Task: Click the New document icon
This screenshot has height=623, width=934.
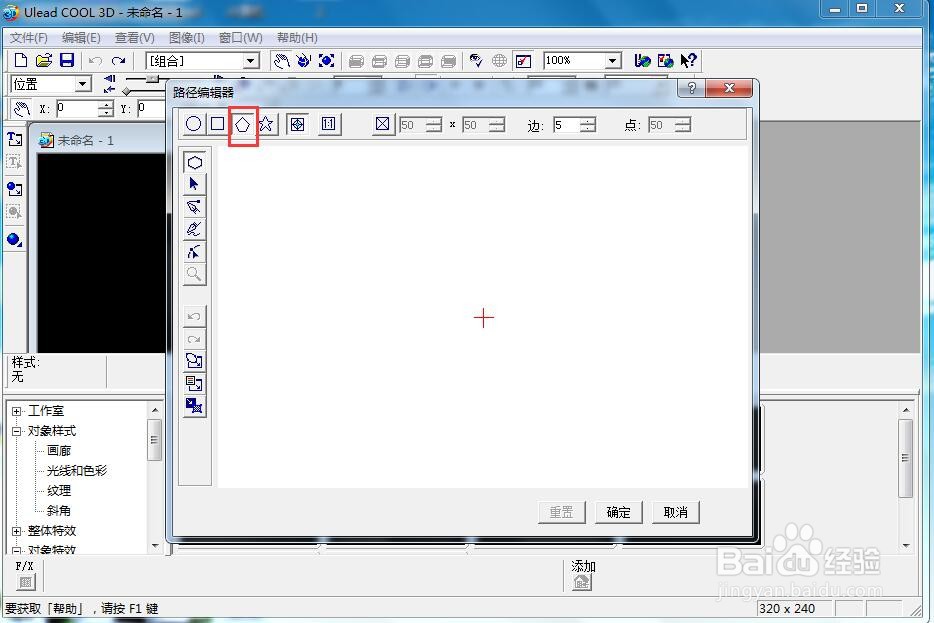Action: (x=20, y=60)
